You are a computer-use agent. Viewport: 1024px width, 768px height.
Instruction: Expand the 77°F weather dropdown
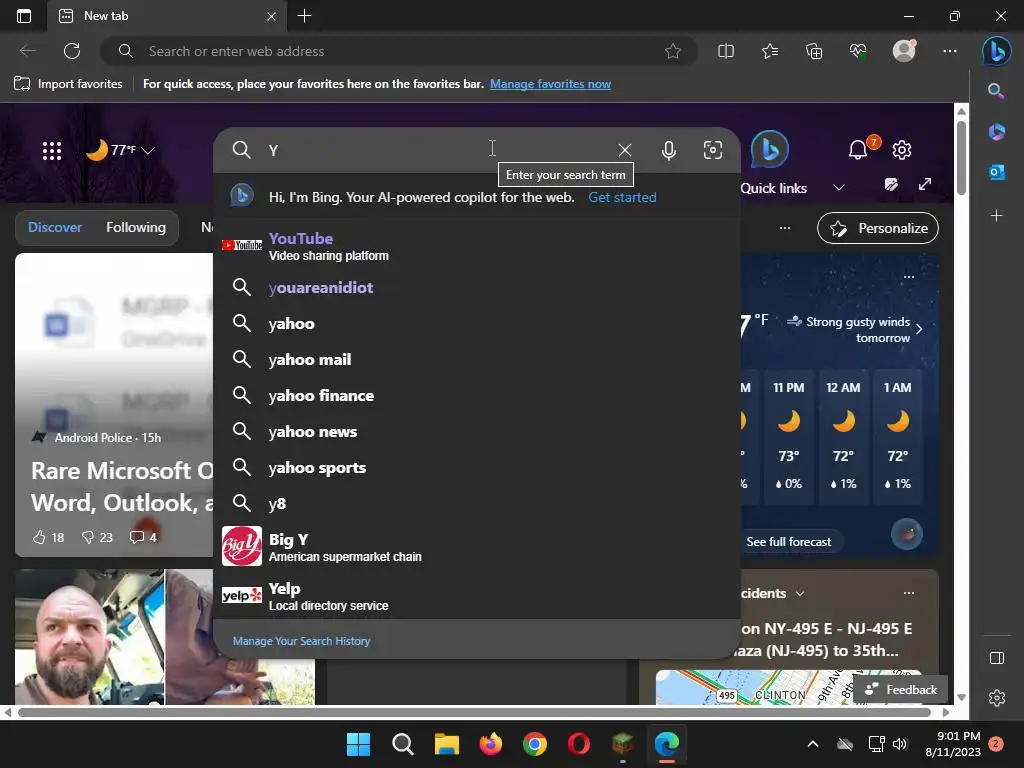click(x=121, y=150)
